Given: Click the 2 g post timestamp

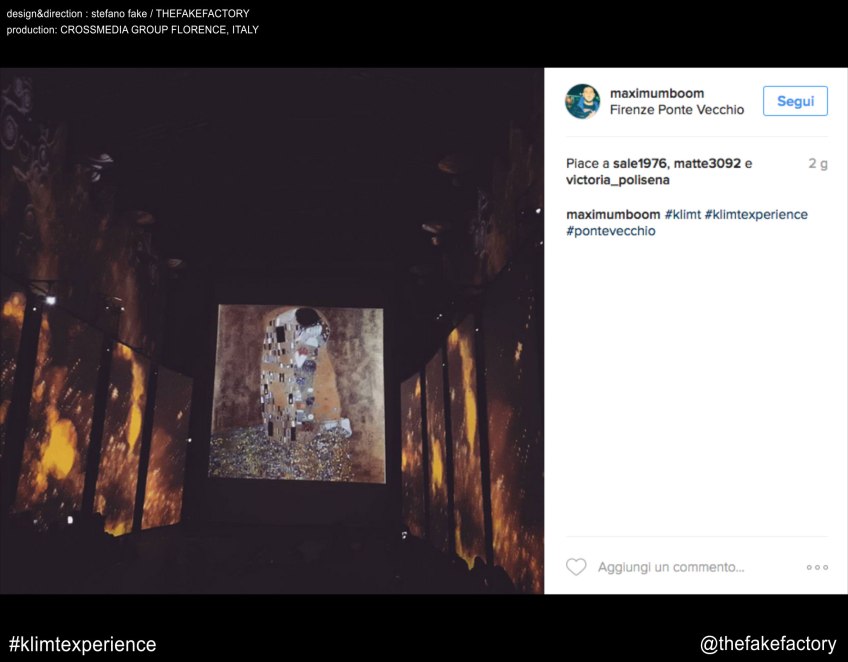Looking at the screenshot, I should tap(817, 163).
